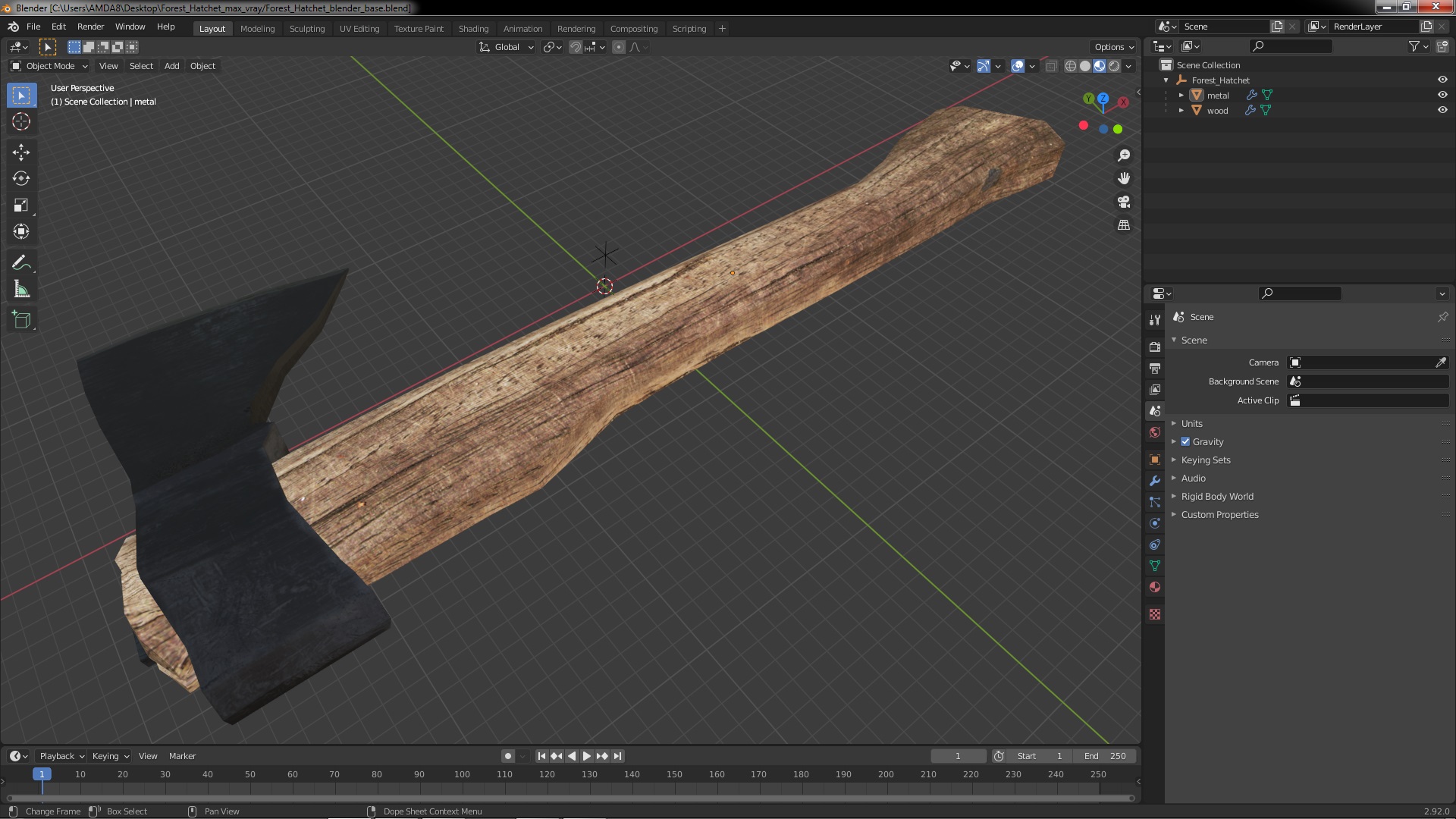Click the timeline horizontal scrollbar

tap(569, 798)
